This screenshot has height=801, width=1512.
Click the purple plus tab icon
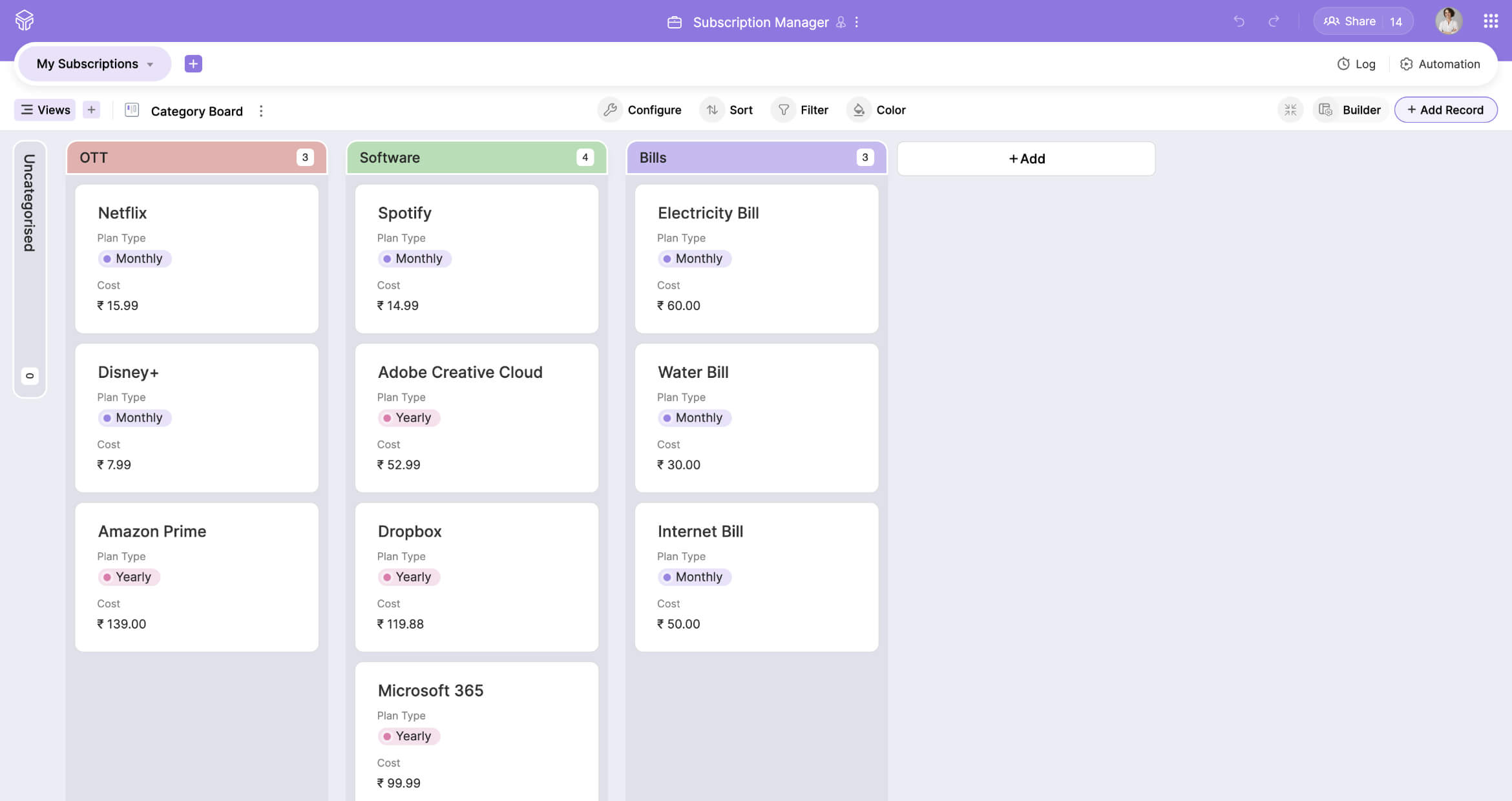[x=193, y=63]
